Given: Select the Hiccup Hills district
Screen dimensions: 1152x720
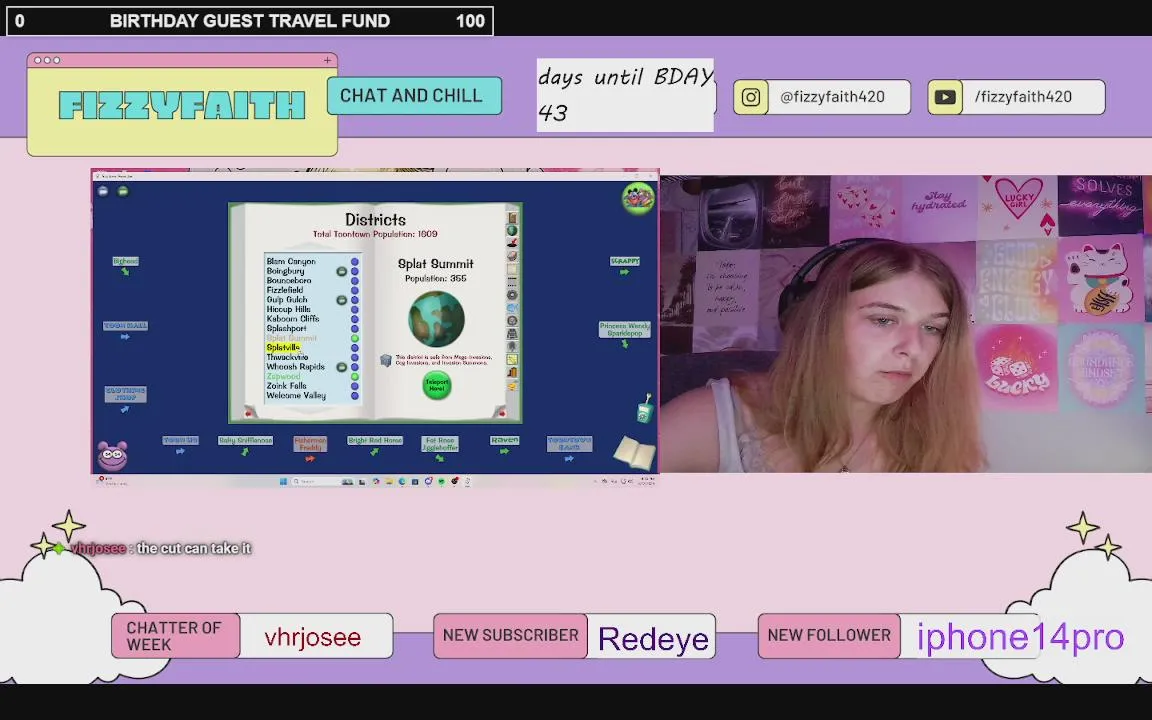Looking at the screenshot, I should [289, 309].
